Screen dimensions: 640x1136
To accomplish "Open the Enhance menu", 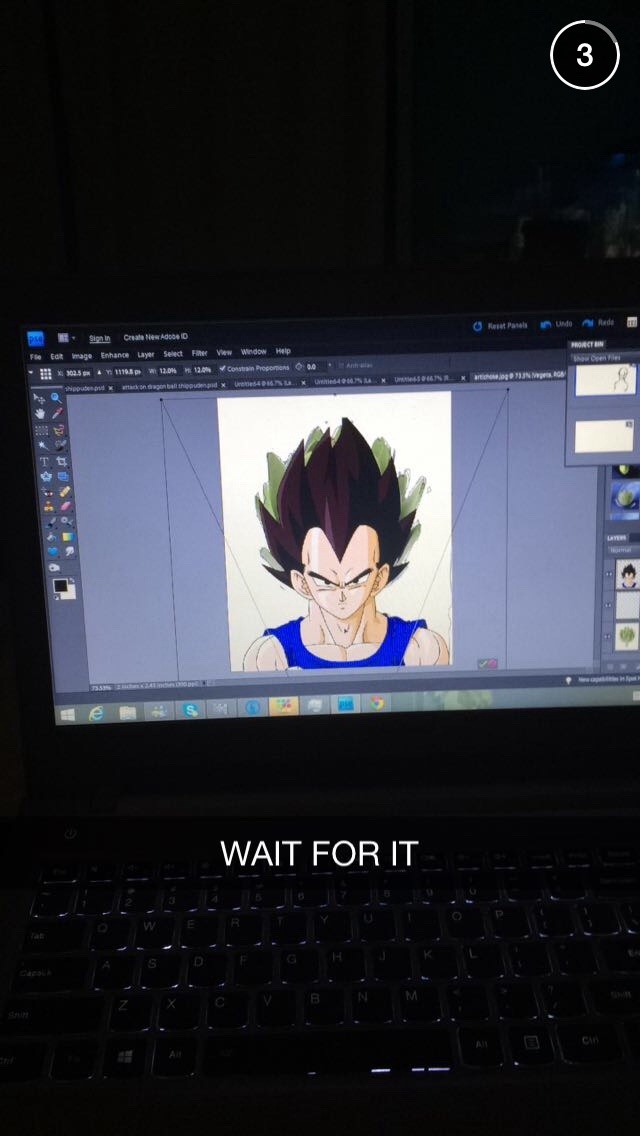I will (114, 355).
